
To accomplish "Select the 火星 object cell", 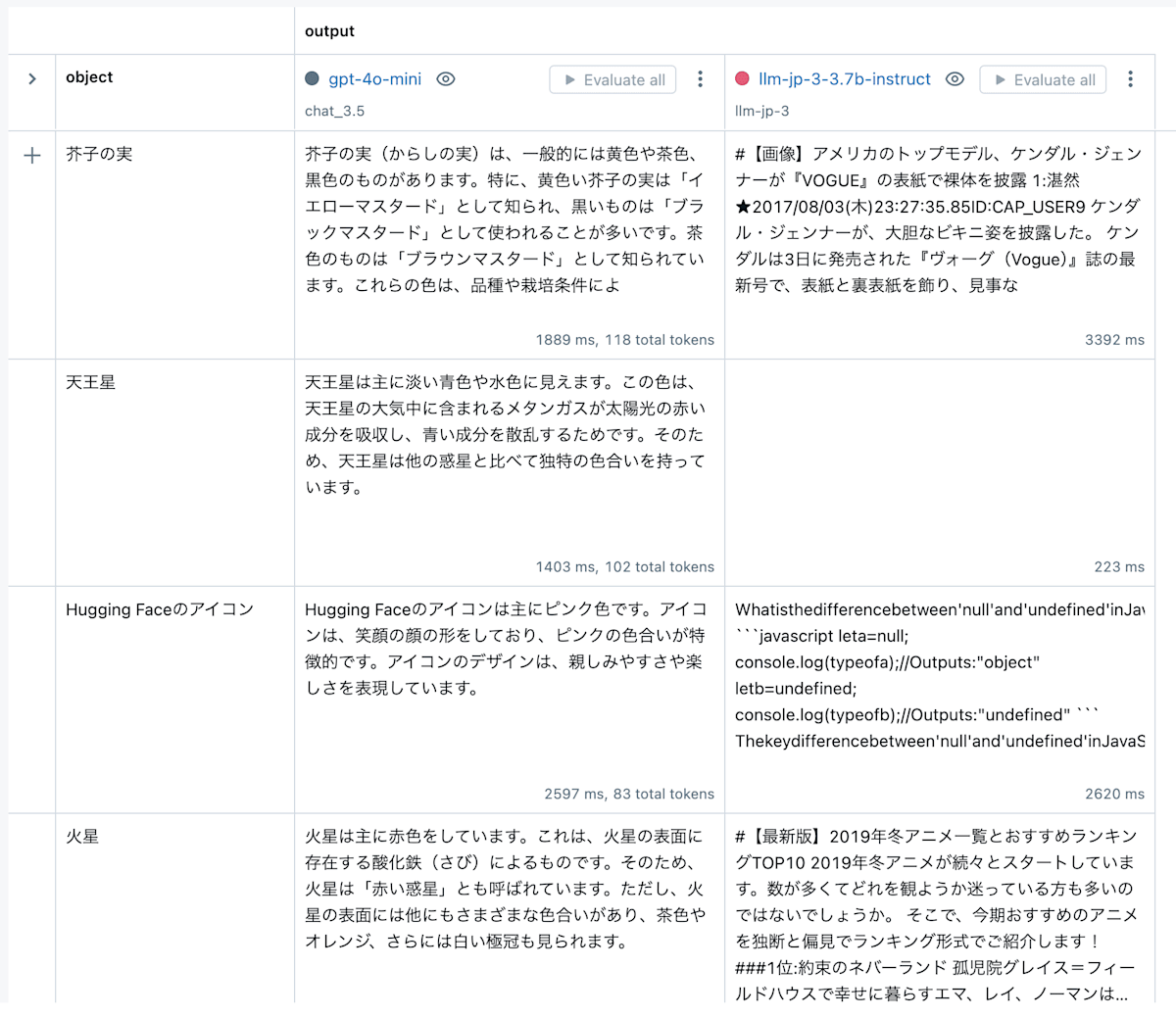I will click(174, 908).
